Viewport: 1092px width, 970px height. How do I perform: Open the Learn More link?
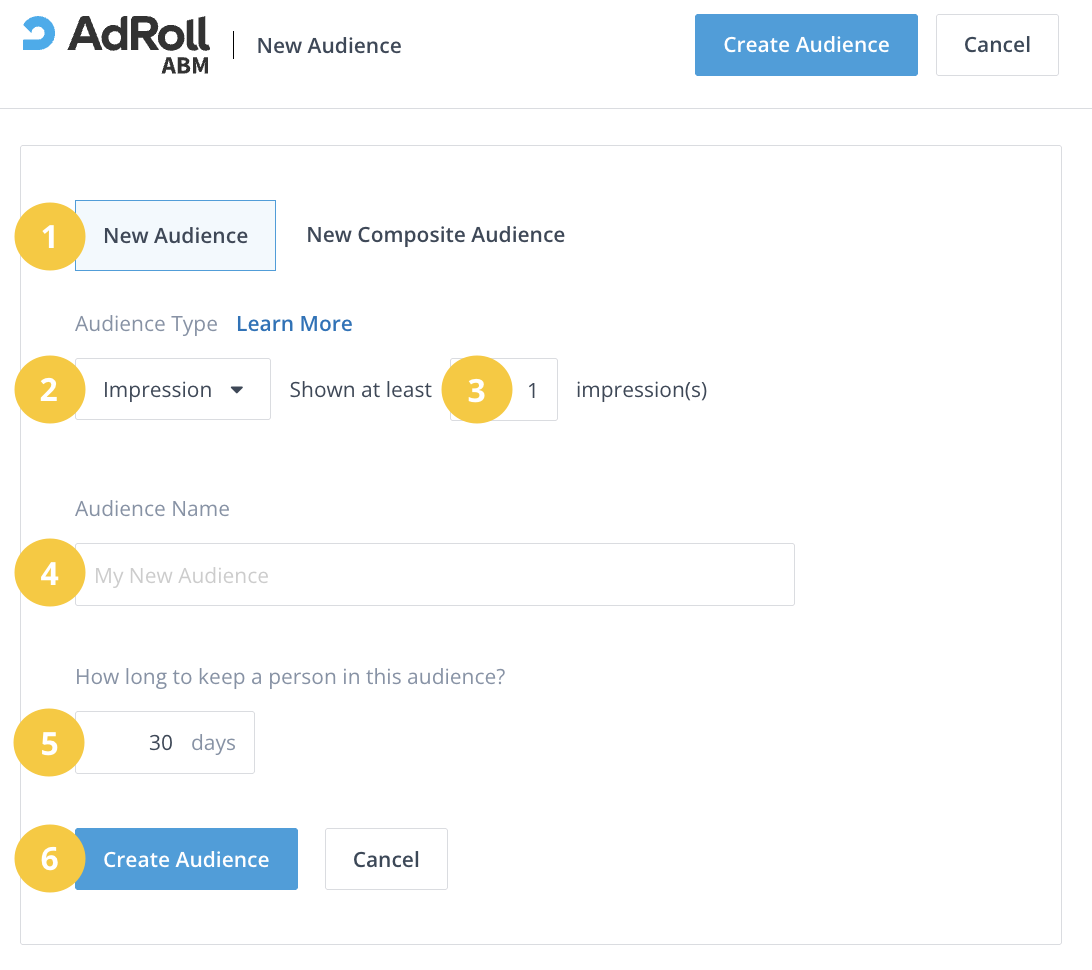pyautogui.click(x=294, y=324)
